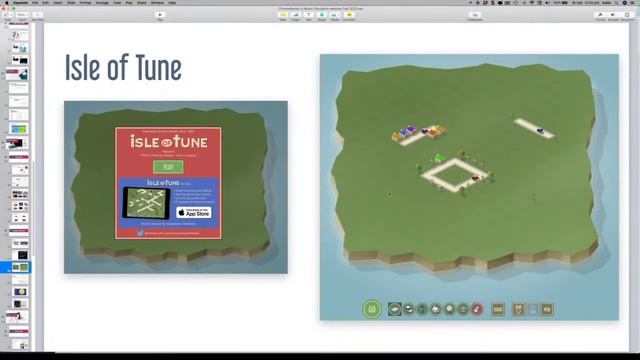Select the highlighted Isle of Tune slide thumbnail
Image resolution: width=640 pixels, height=360 pixels.
pyautogui.click(x=20, y=267)
